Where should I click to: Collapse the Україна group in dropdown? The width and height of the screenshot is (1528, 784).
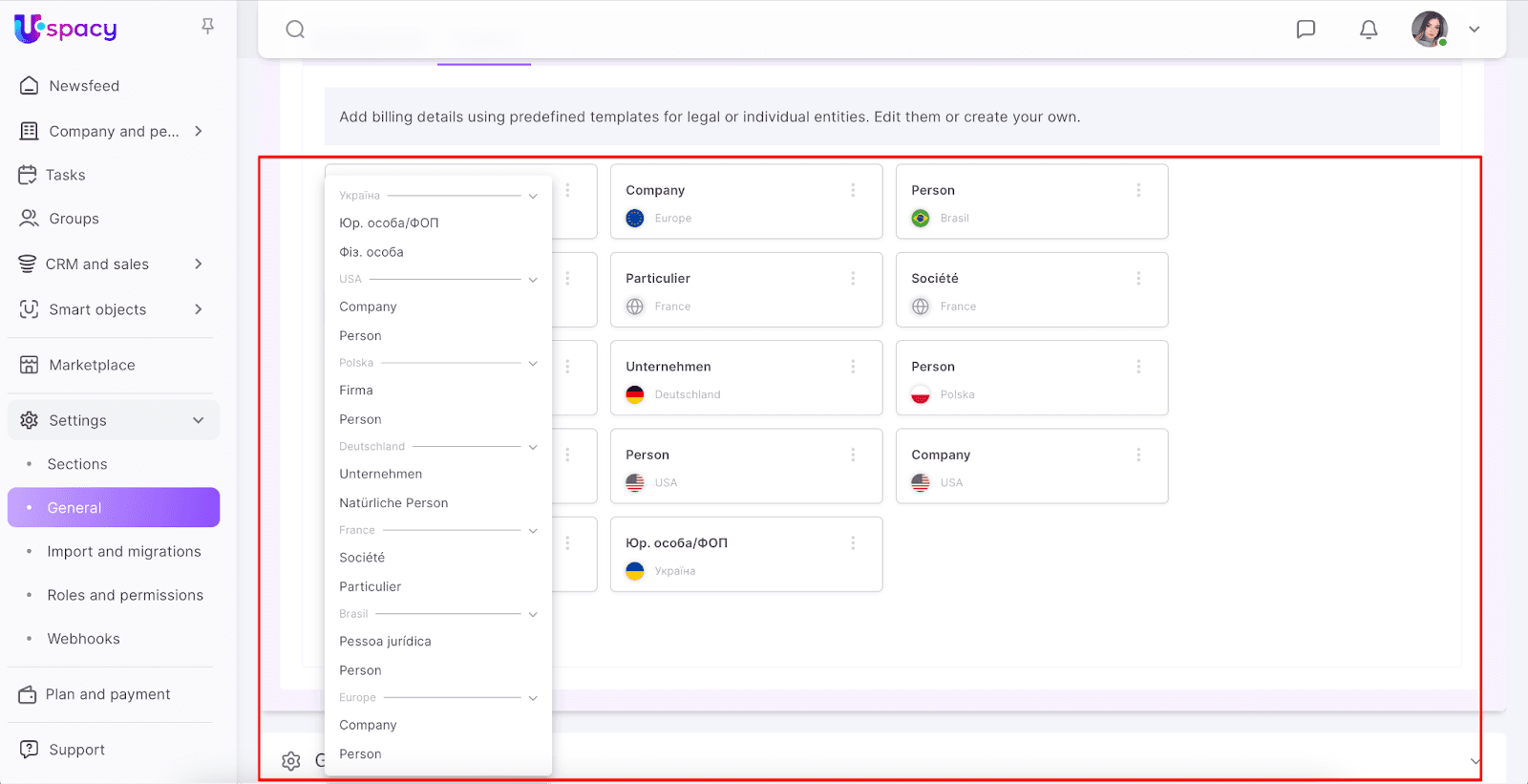point(533,196)
